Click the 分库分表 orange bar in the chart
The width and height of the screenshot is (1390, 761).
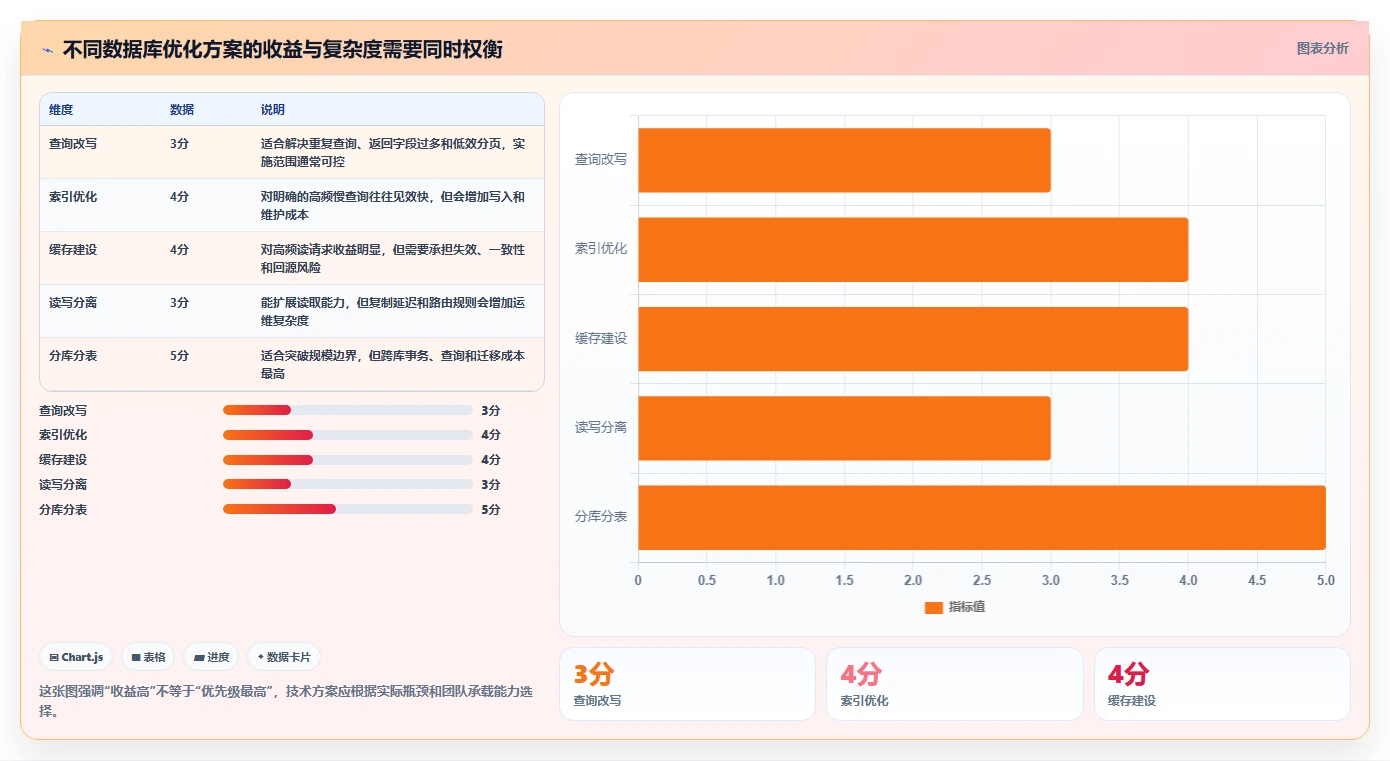[982, 517]
